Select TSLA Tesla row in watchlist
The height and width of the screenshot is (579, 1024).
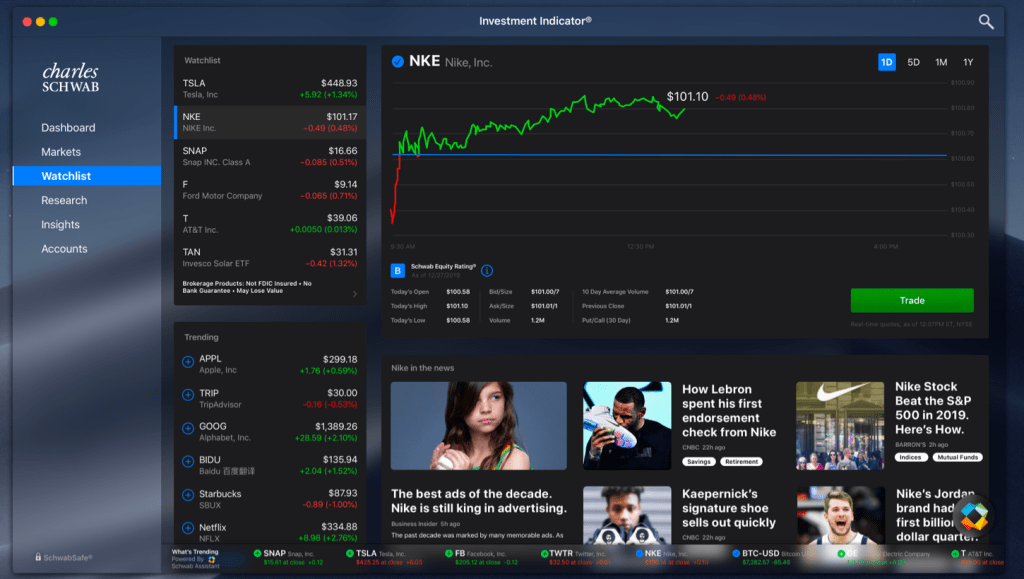click(x=270, y=89)
